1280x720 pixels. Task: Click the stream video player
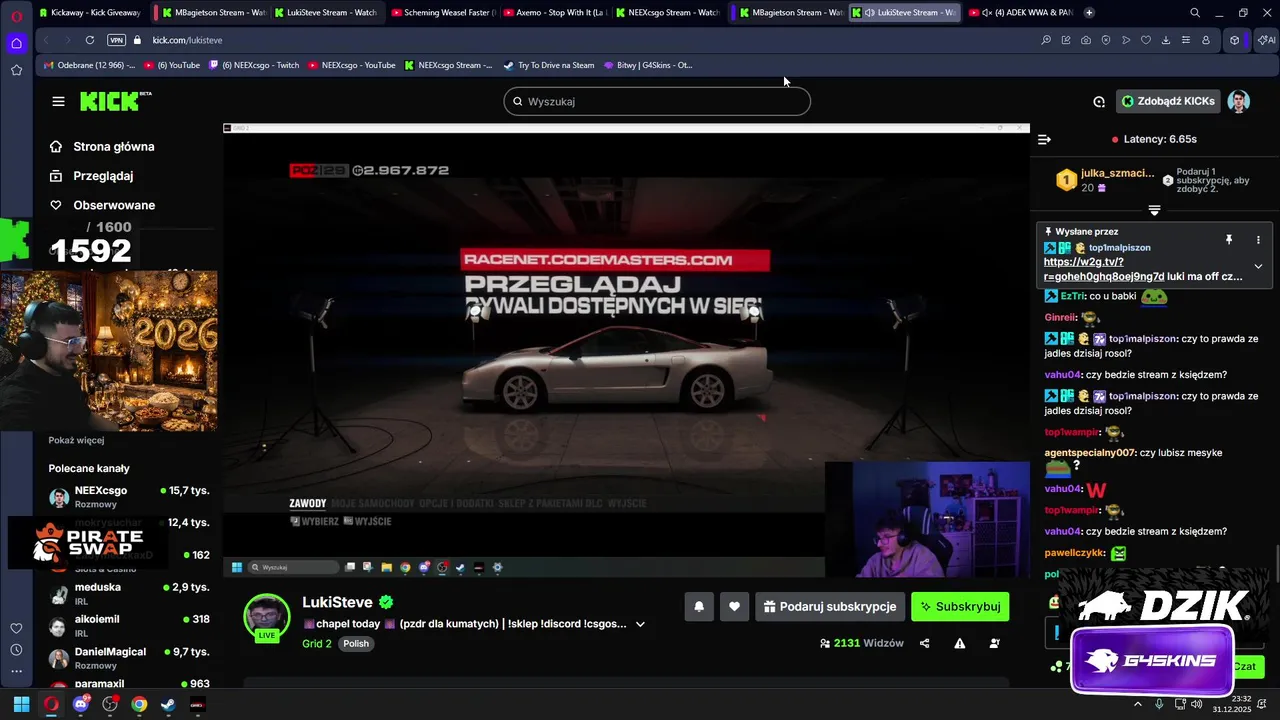click(626, 350)
